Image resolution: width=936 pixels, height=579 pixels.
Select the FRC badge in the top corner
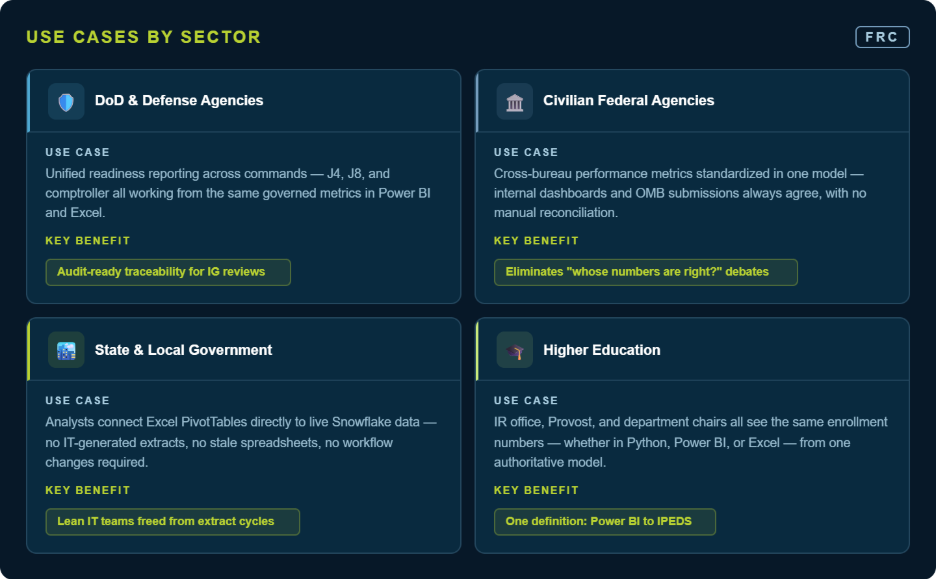pos(882,37)
